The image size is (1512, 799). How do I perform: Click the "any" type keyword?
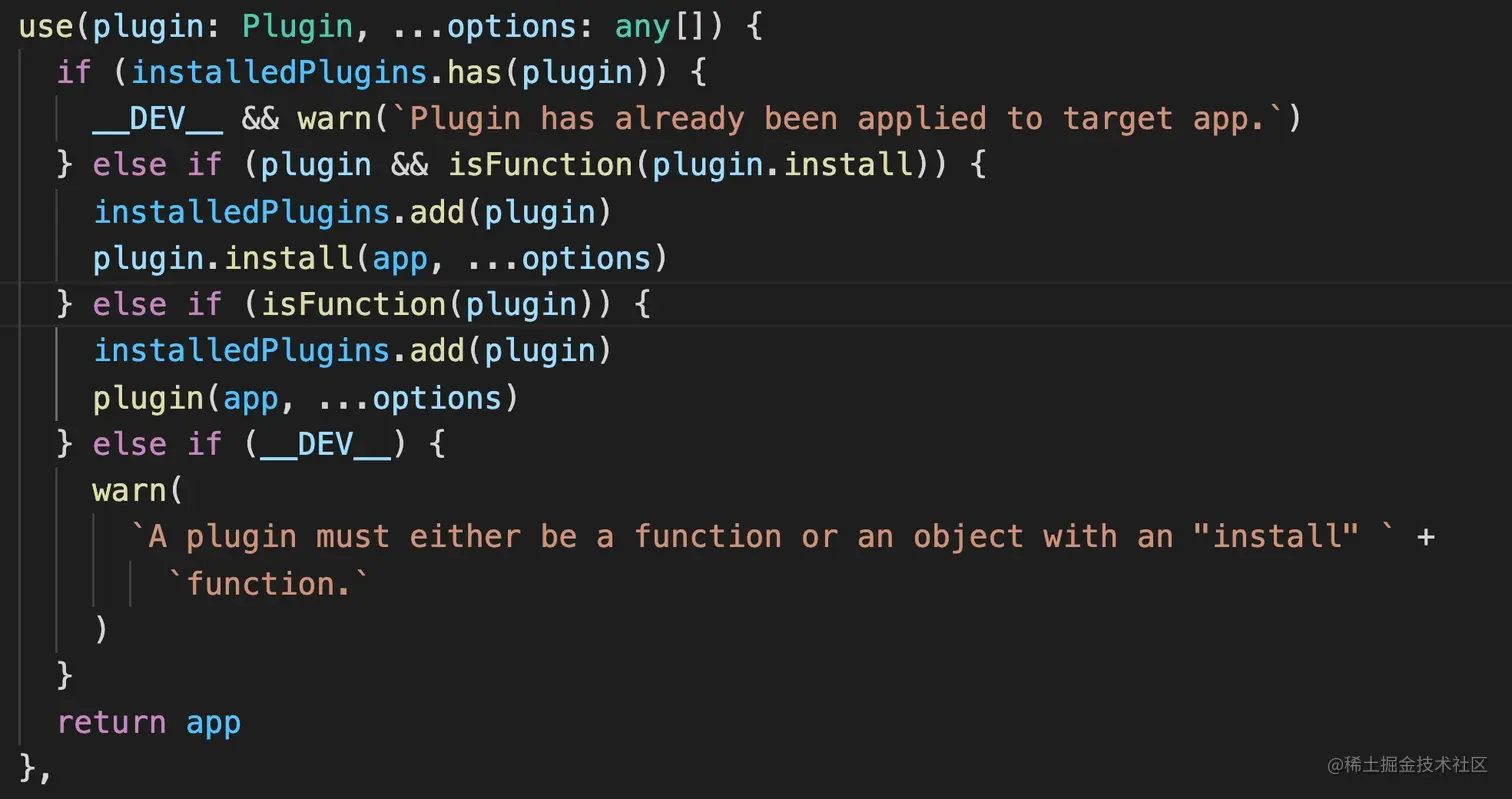click(x=641, y=26)
